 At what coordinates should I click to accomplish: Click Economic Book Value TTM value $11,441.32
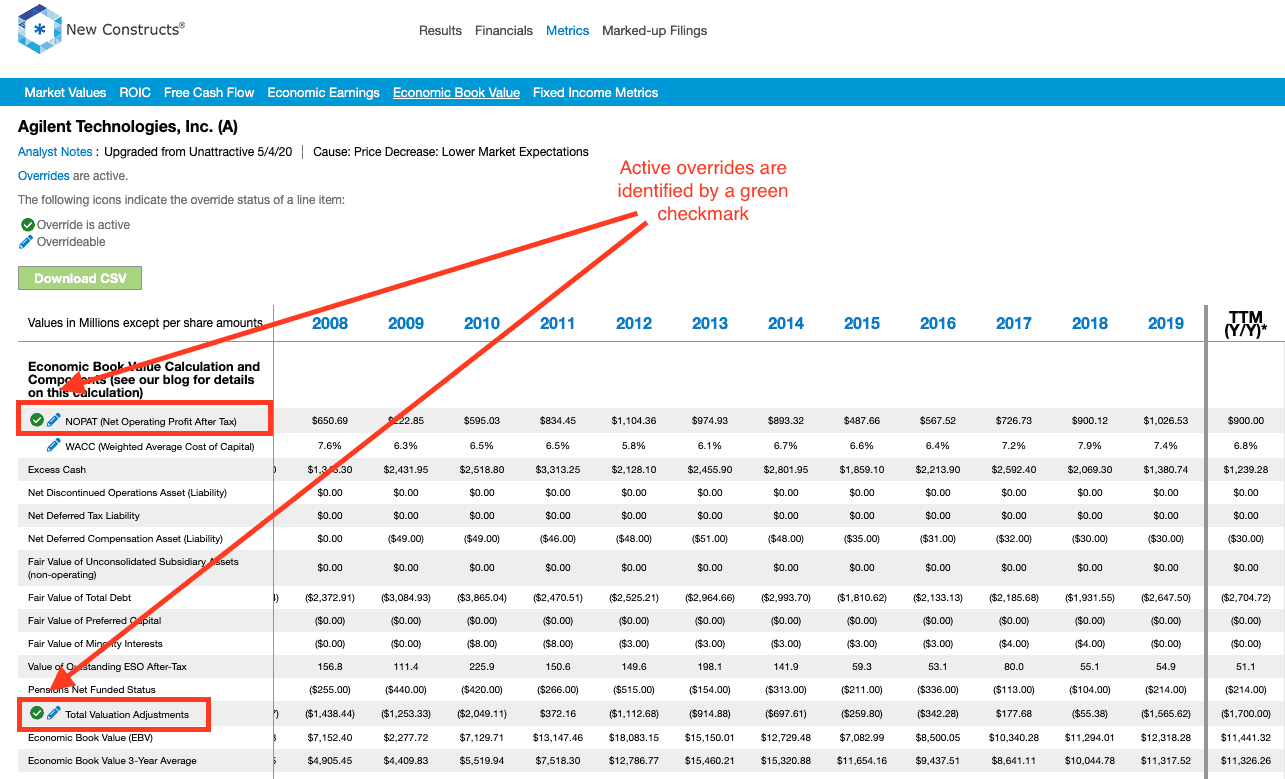click(1246, 737)
